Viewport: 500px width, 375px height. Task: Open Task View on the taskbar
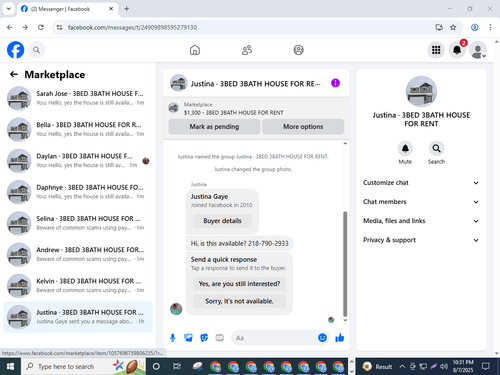pos(176,366)
